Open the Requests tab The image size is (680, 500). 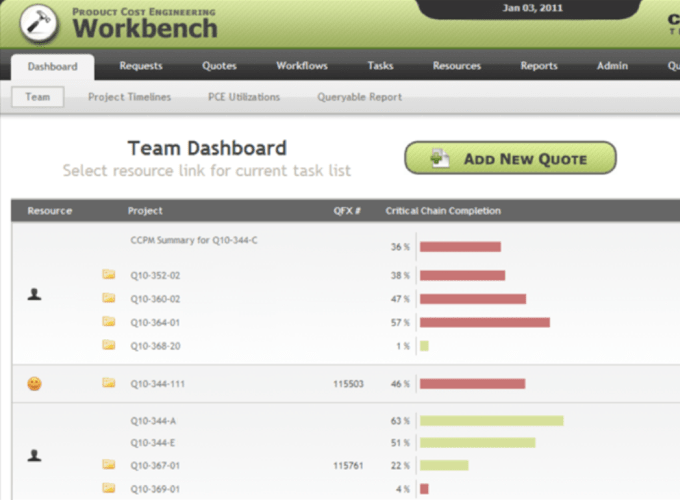(x=141, y=66)
